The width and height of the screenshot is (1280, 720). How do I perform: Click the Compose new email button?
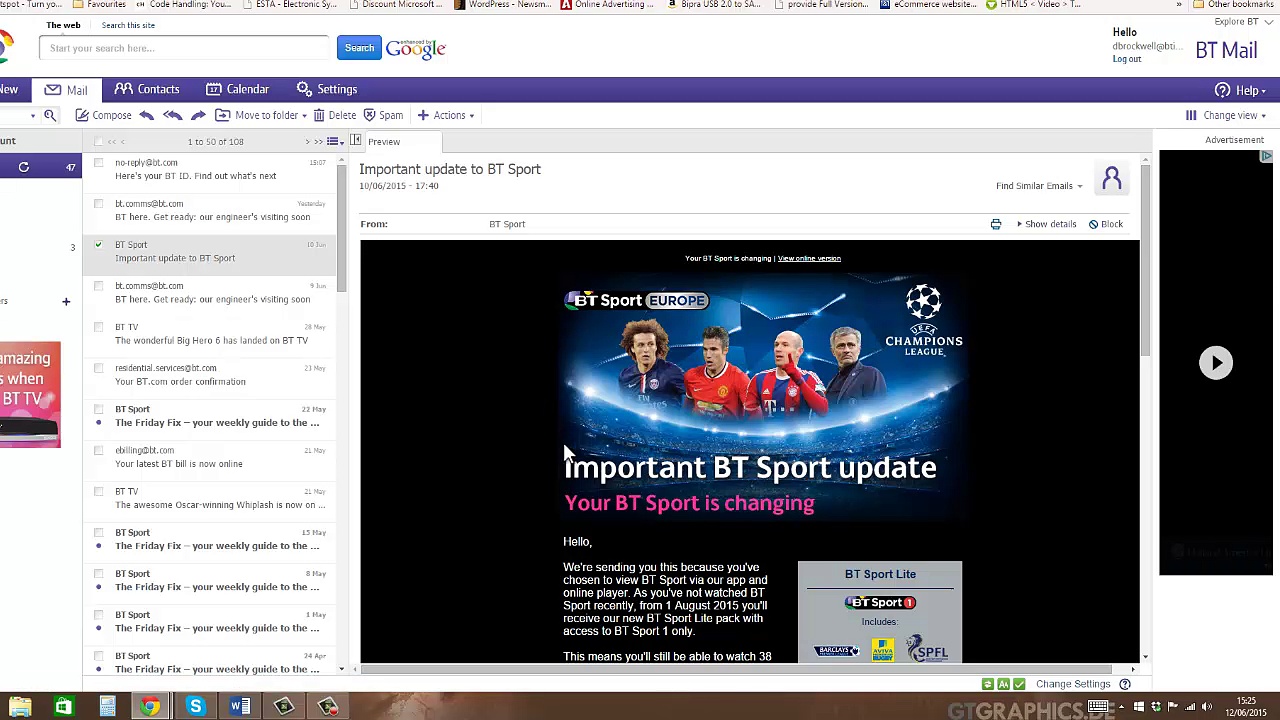coord(104,115)
